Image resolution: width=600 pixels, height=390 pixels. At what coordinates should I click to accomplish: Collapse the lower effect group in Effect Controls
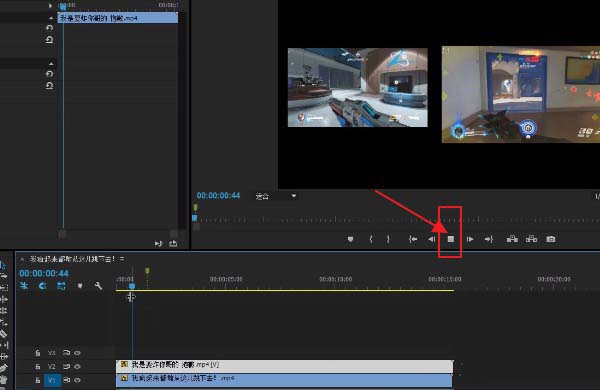(x=51, y=64)
